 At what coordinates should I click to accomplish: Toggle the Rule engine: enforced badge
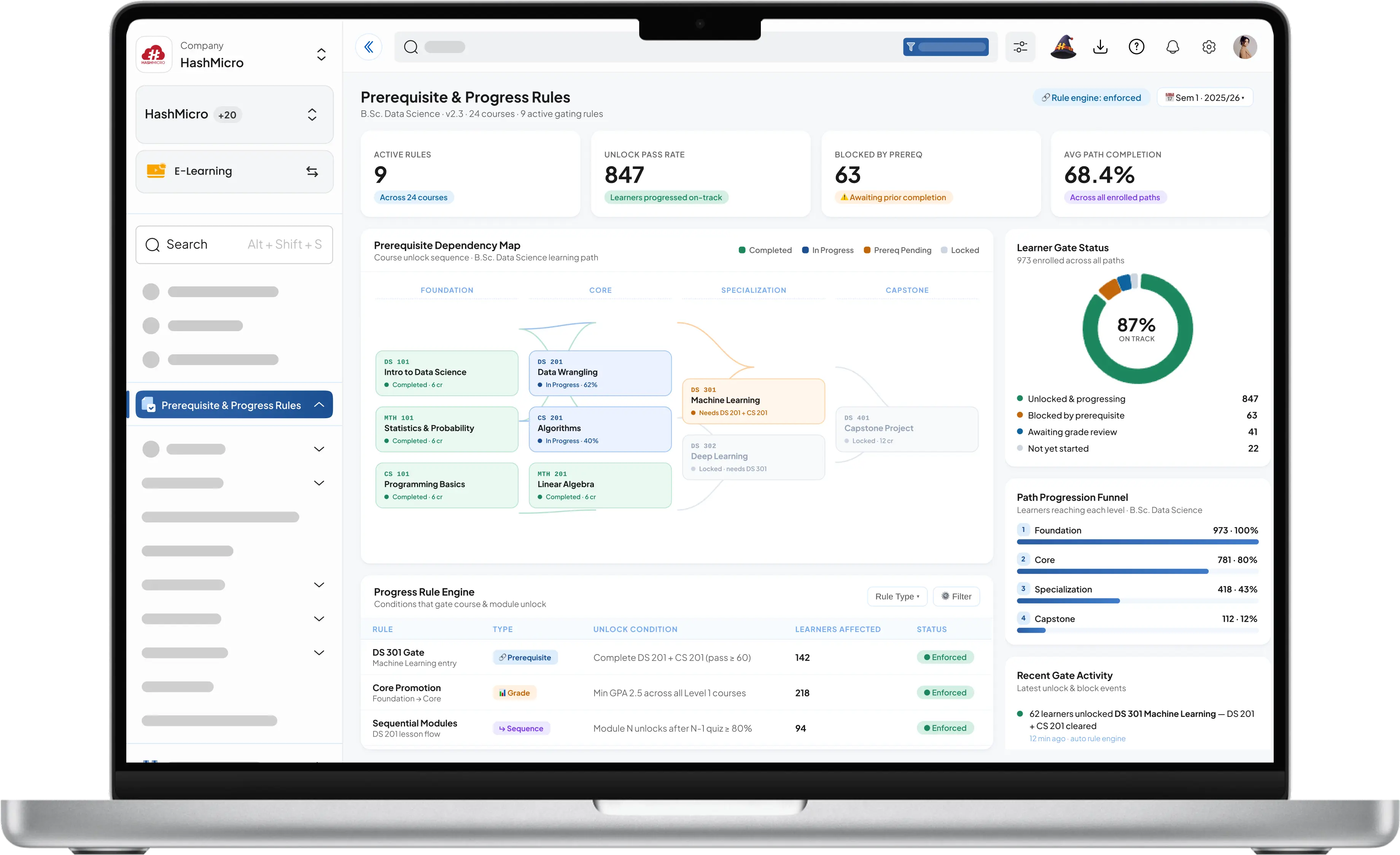click(x=1091, y=98)
